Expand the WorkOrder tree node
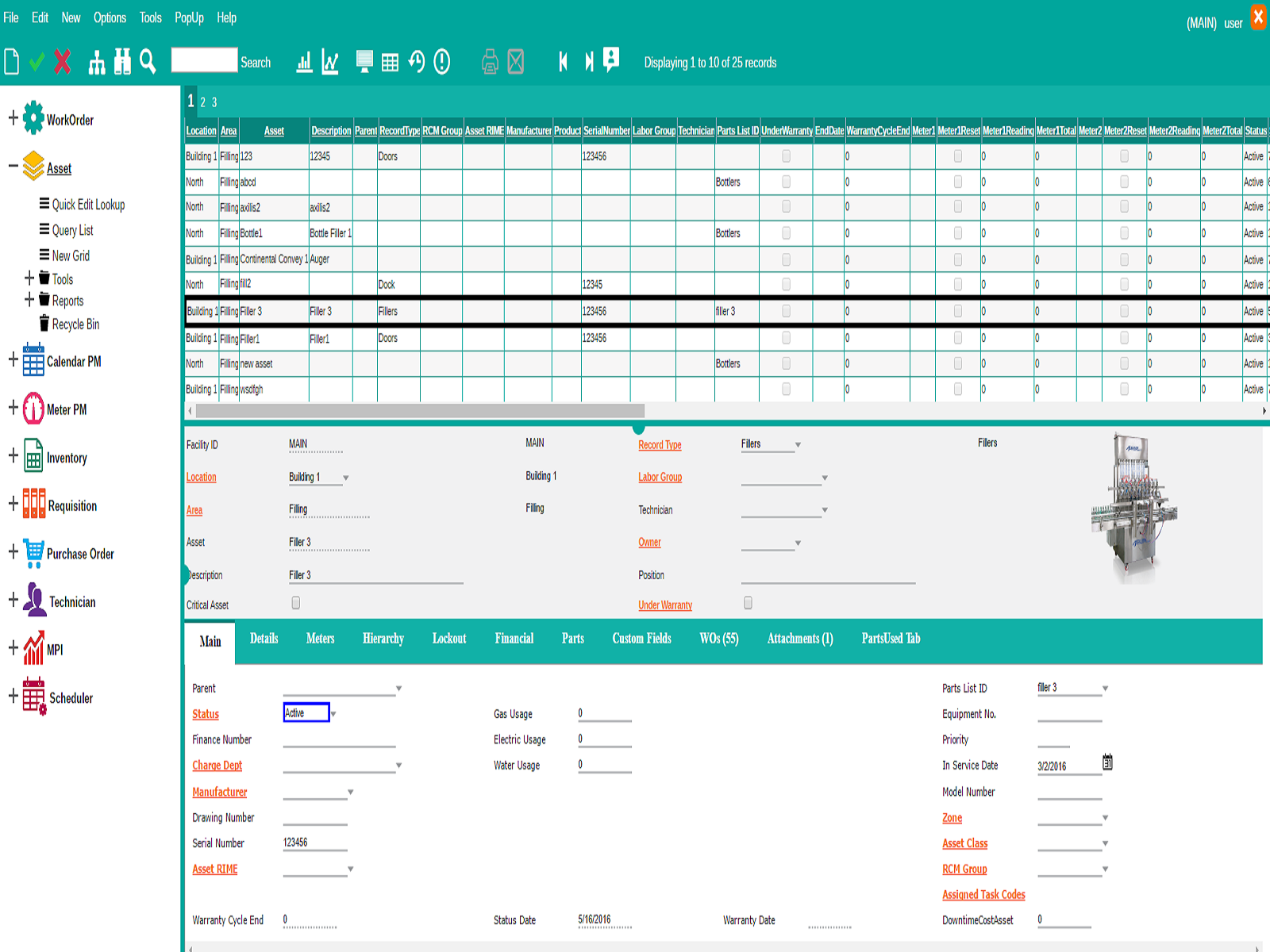The height and width of the screenshot is (952, 1270). 13,118
